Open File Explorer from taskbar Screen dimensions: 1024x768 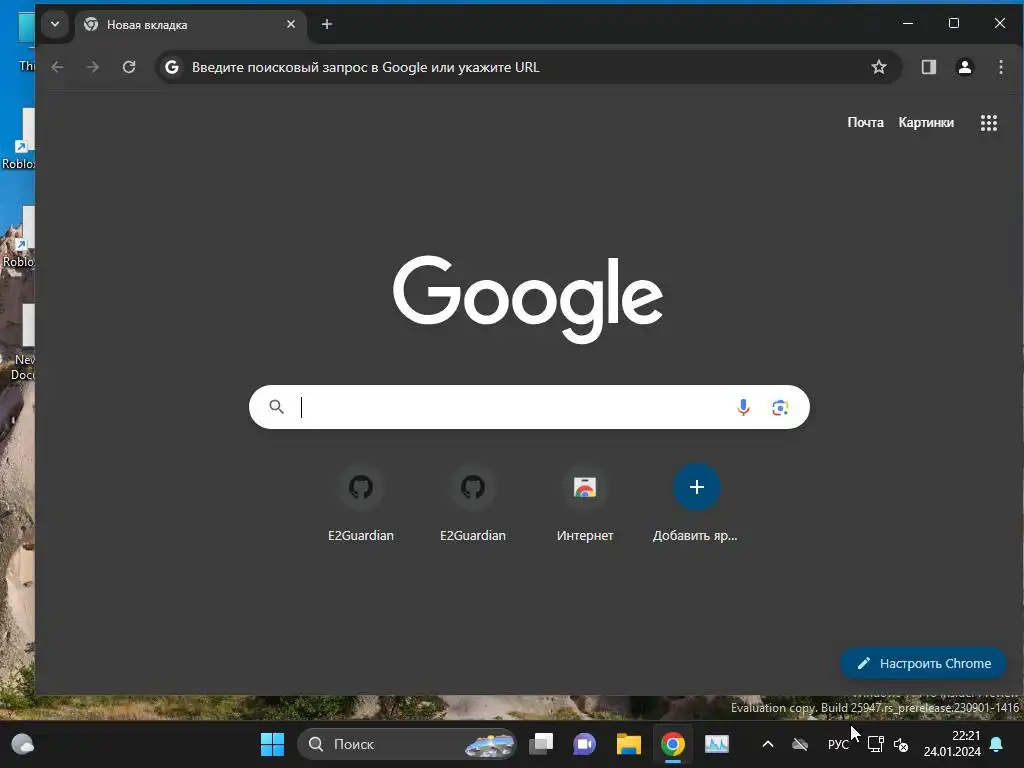click(628, 744)
